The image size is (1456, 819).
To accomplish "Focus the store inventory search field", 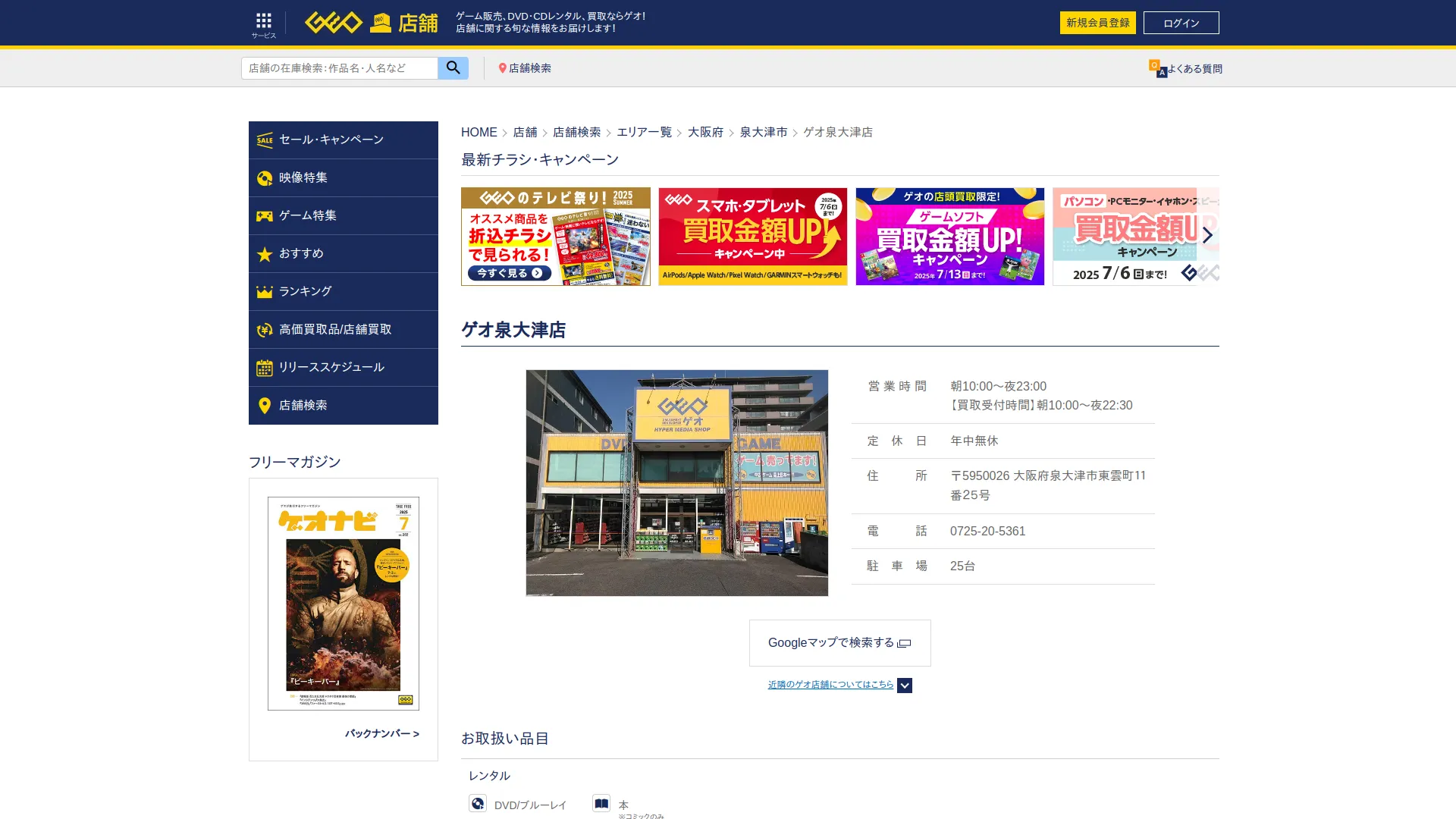I will [340, 68].
